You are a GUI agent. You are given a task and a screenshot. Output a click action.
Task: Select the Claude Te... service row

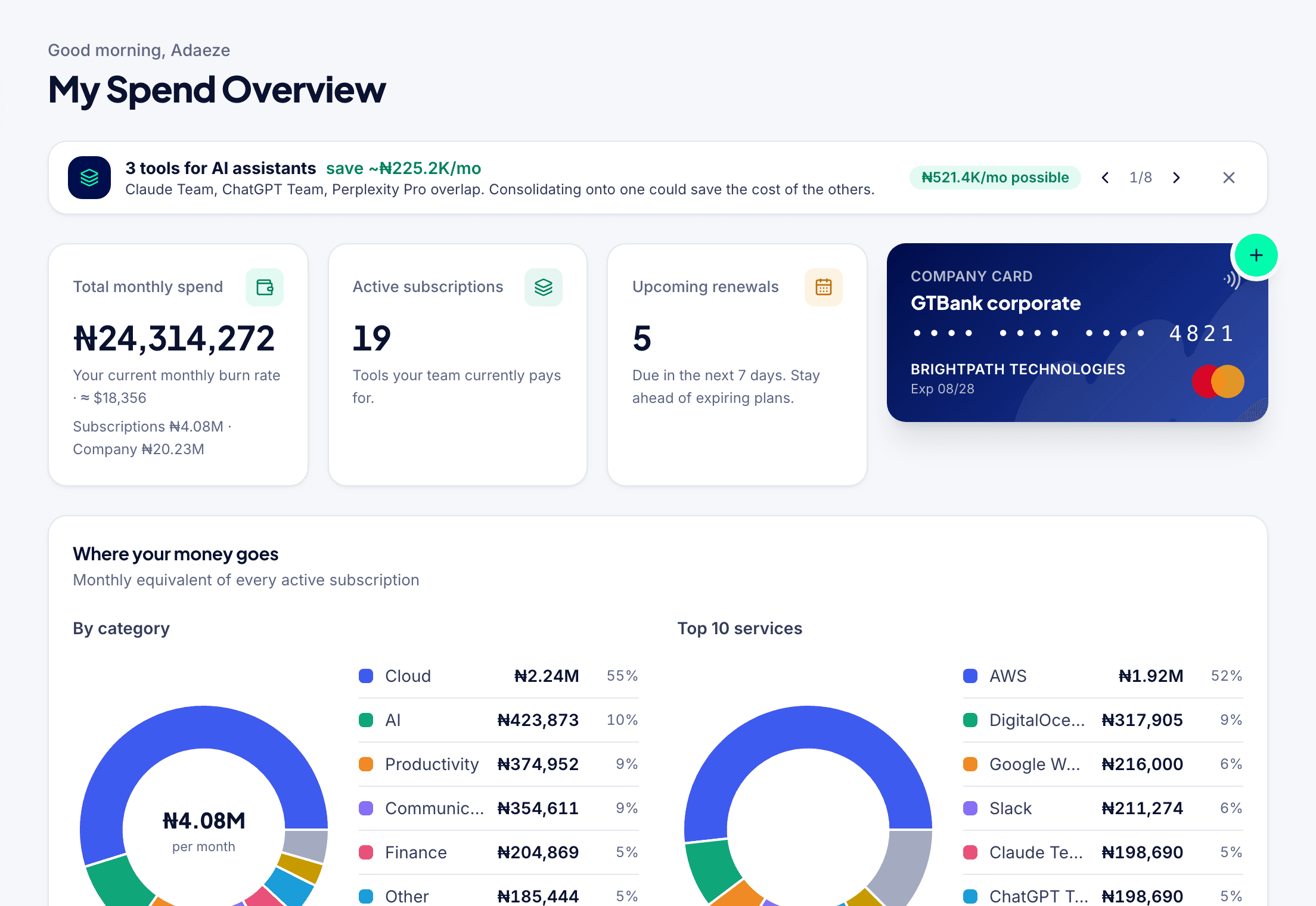(1103, 852)
